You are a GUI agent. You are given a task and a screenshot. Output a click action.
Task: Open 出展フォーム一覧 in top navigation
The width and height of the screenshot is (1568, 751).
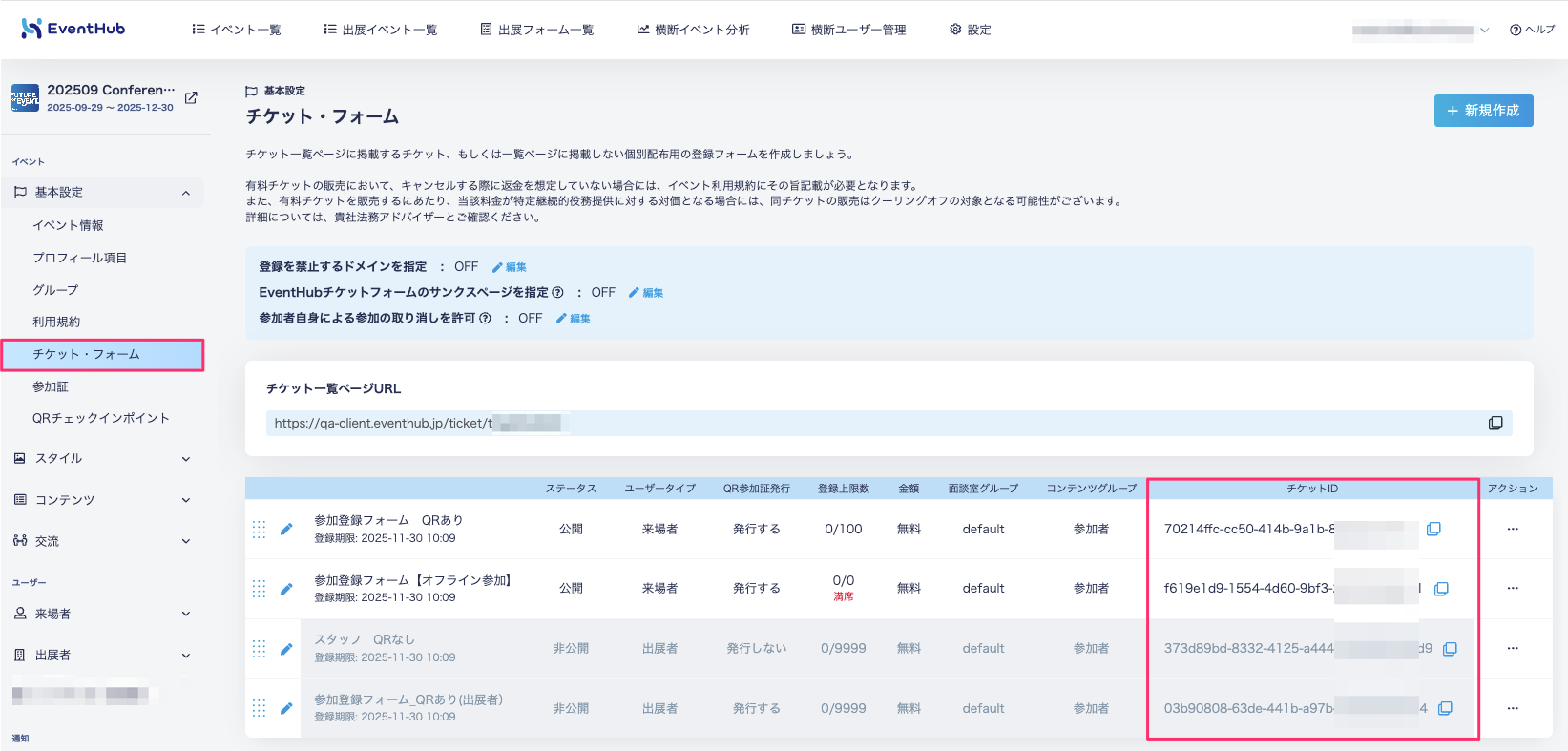click(x=536, y=30)
